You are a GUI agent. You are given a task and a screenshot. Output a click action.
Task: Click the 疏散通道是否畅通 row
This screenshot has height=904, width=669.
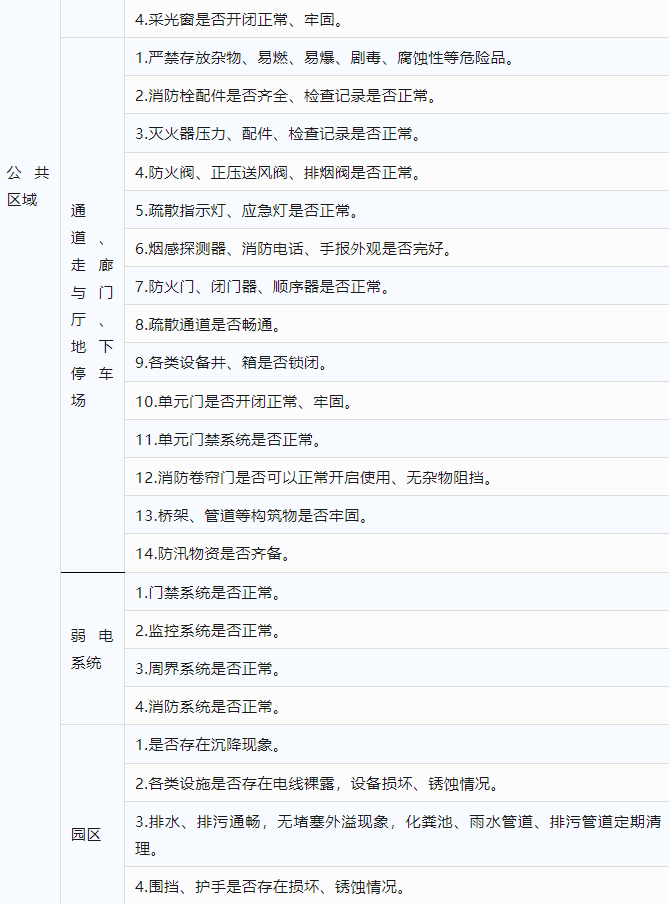(x=214, y=325)
